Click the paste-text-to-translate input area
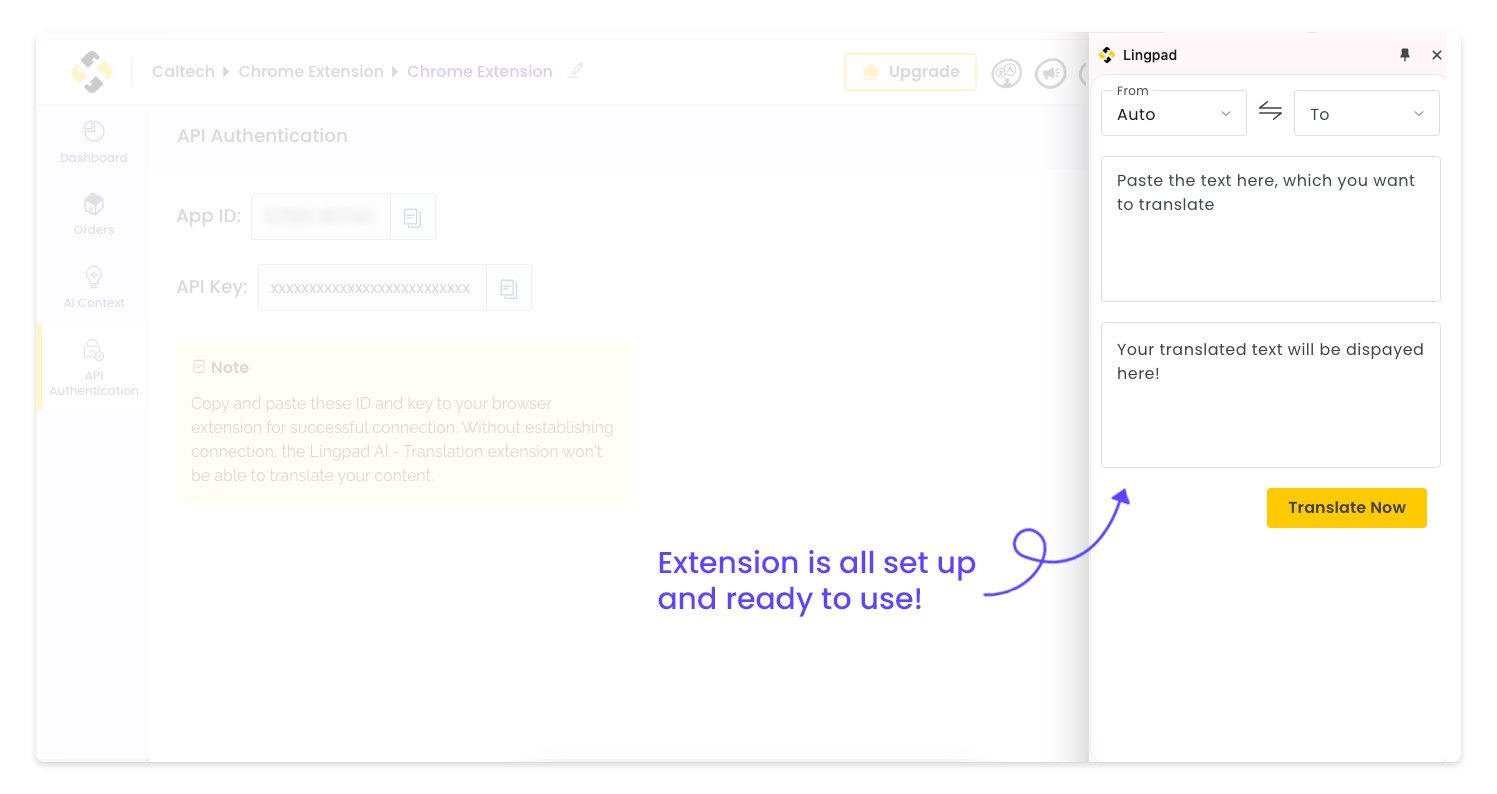1497x794 pixels. pos(1271,229)
